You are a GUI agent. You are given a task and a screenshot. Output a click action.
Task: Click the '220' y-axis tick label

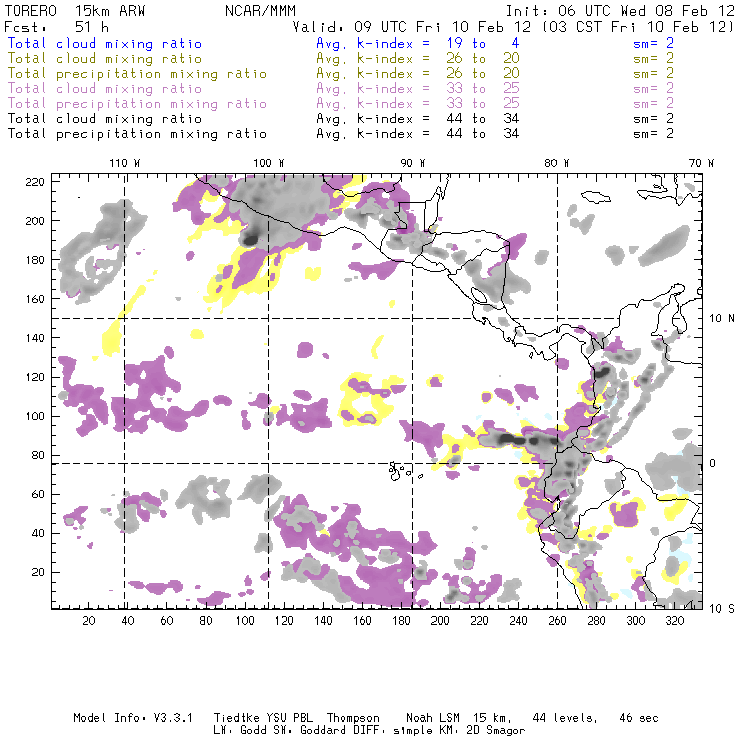click(x=35, y=182)
